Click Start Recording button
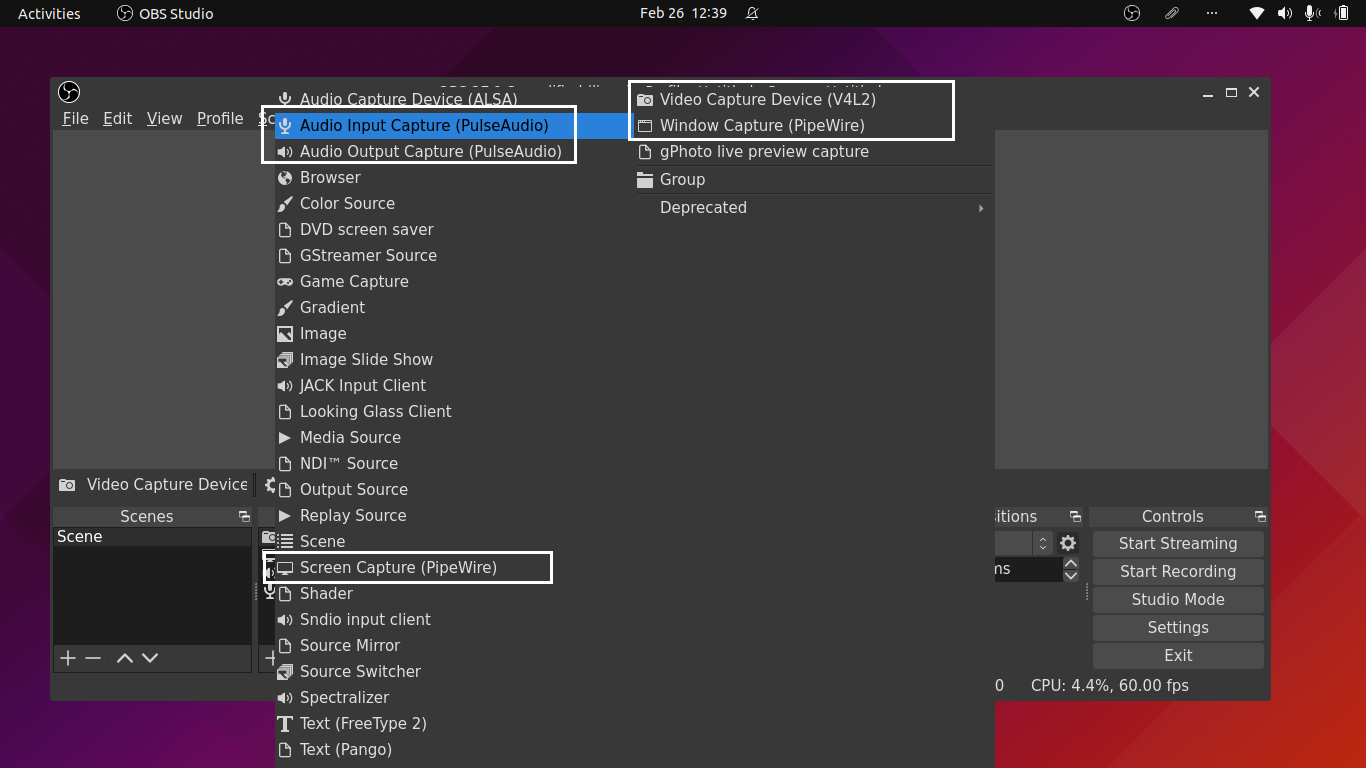This screenshot has height=768, width=1366. [1178, 572]
